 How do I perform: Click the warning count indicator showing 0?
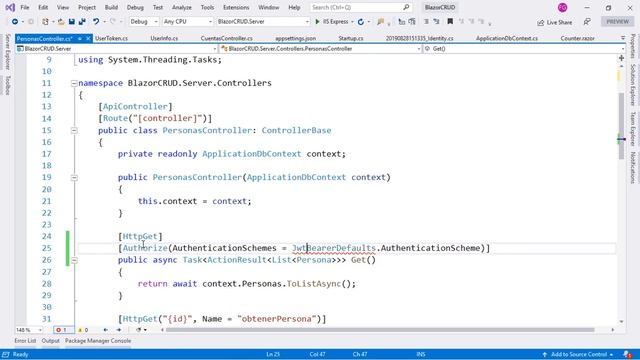[x=83, y=330]
